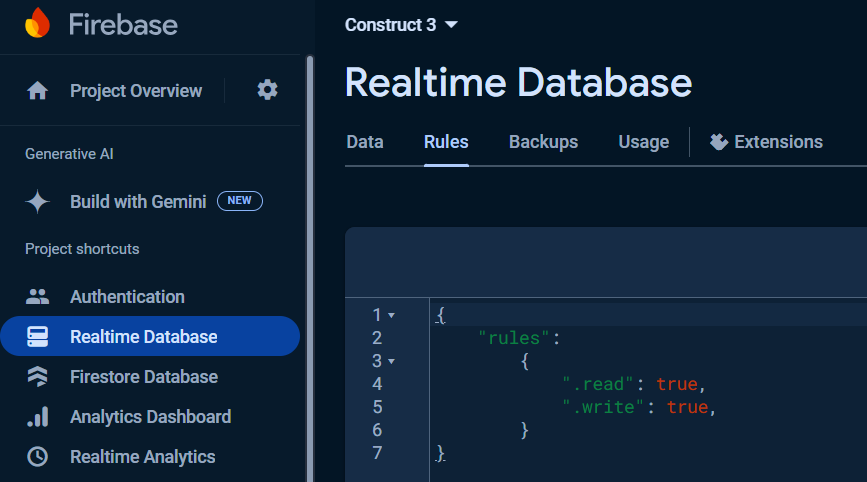Open the Usage tab
867x482 pixels.
[643, 142]
